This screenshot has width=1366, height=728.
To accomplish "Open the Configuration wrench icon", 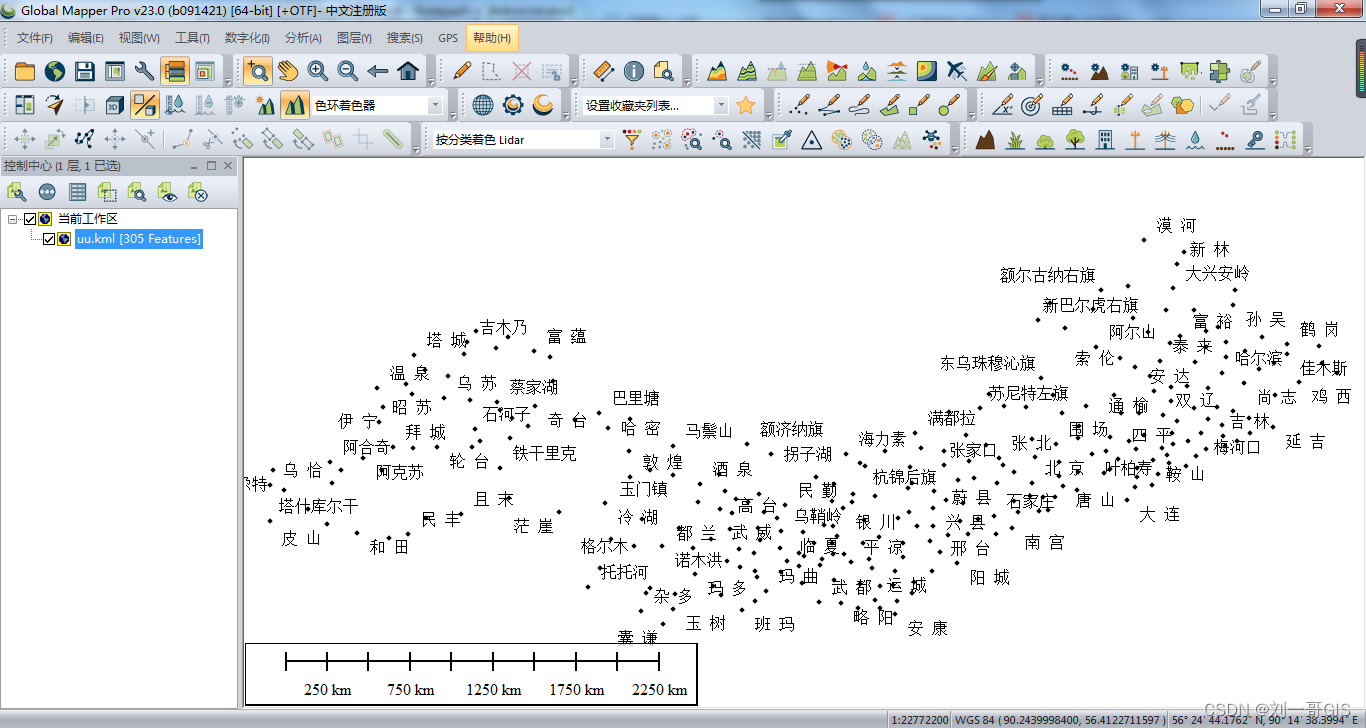I will tap(145, 71).
